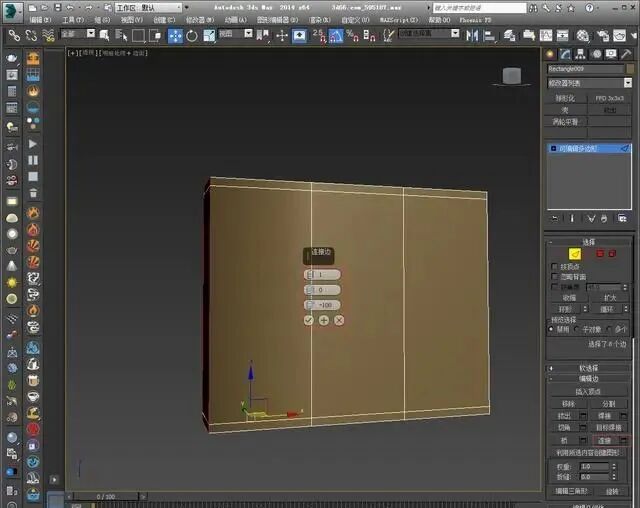Click the Unlink Selection tool
The image size is (640, 508).
coord(31,36)
